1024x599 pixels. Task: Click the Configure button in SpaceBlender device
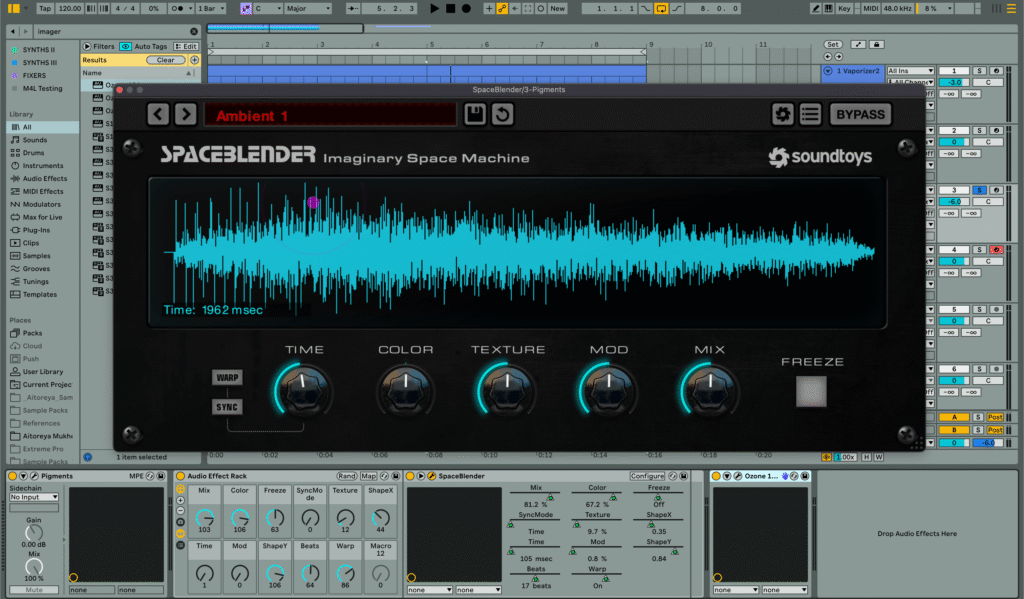[x=647, y=476]
